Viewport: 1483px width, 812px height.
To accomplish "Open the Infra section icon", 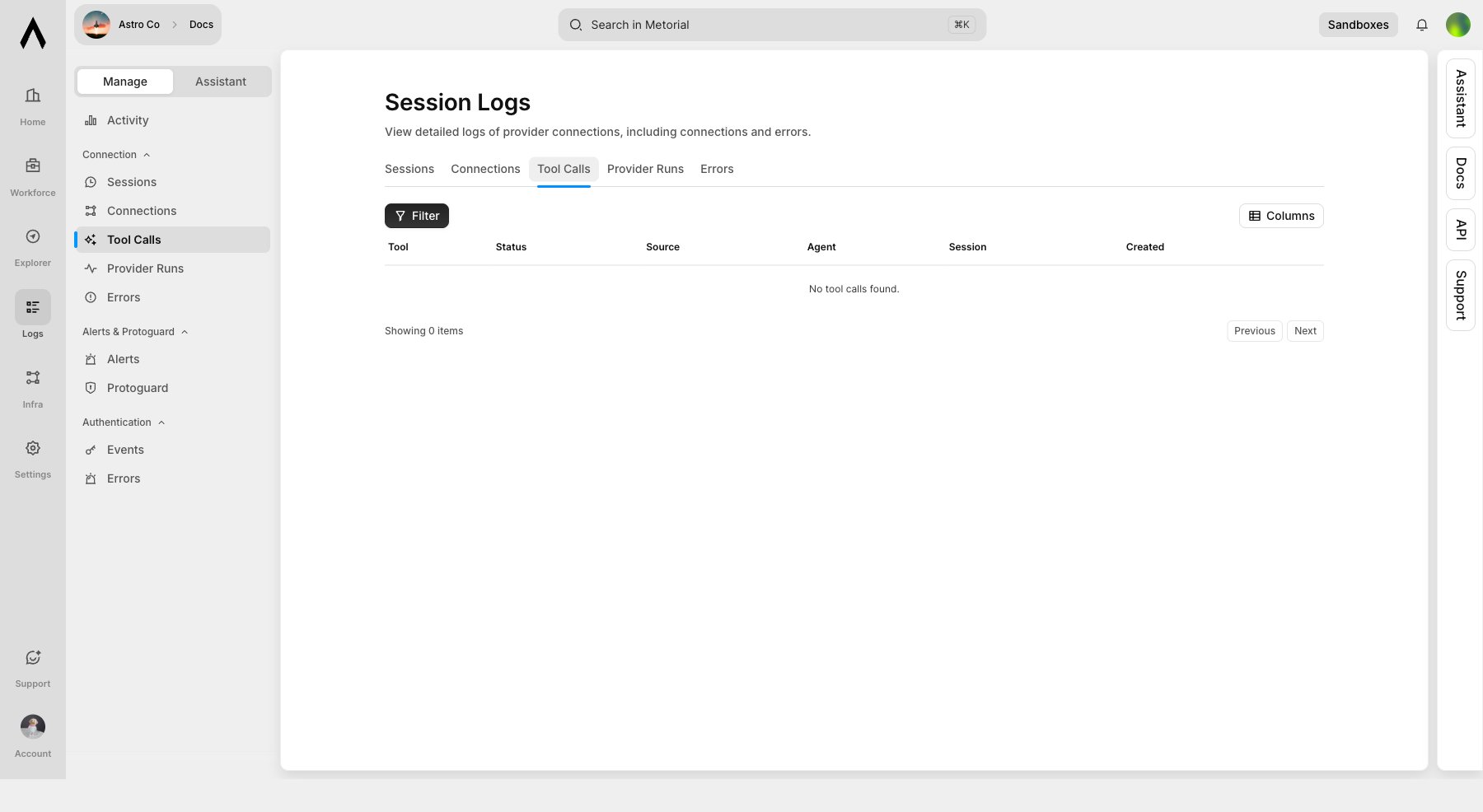I will pos(33,377).
